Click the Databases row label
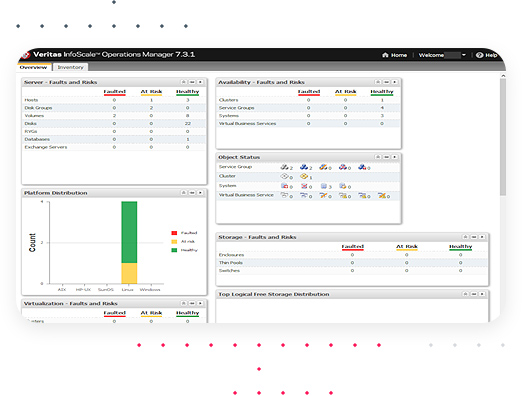The image size is (522, 396). coord(37,139)
